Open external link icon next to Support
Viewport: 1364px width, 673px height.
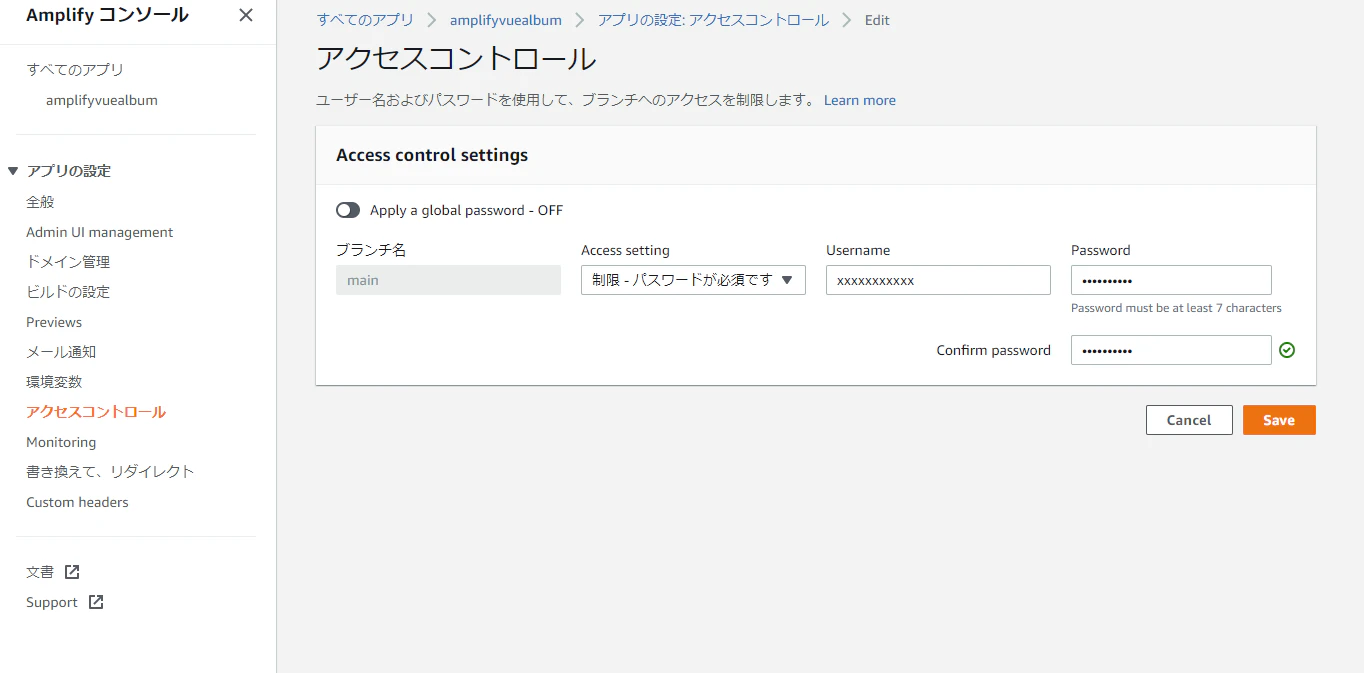[96, 602]
